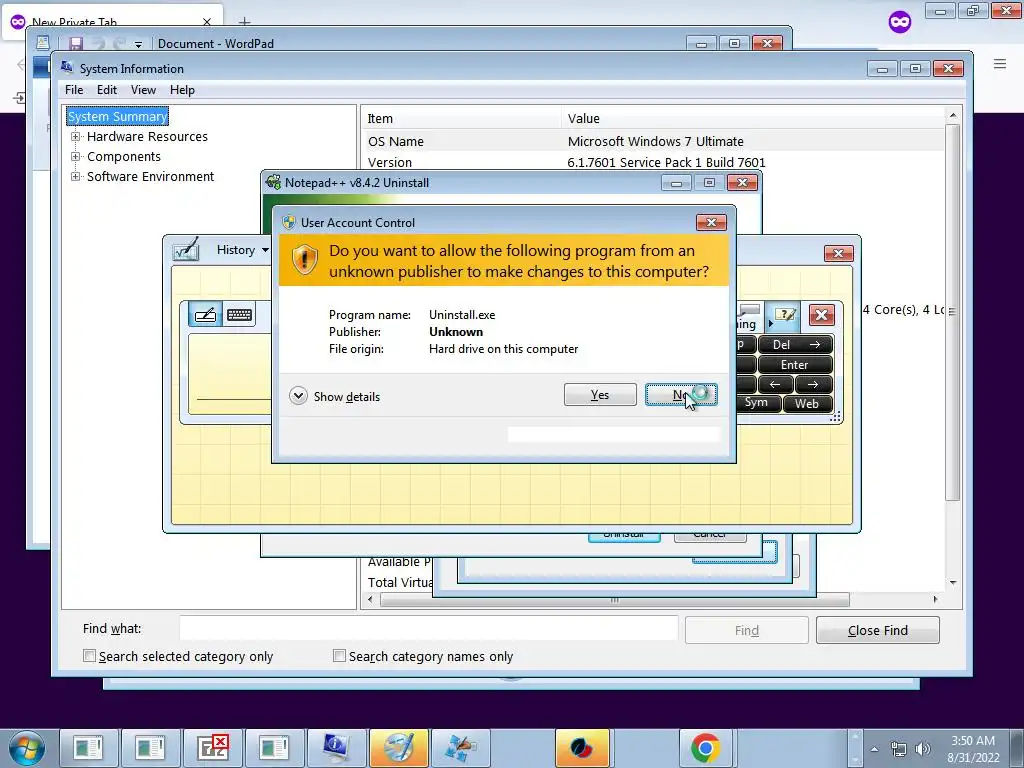The image size is (1024, 768).
Task: Tap the left arrow key on input panel
Action: click(775, 384)
